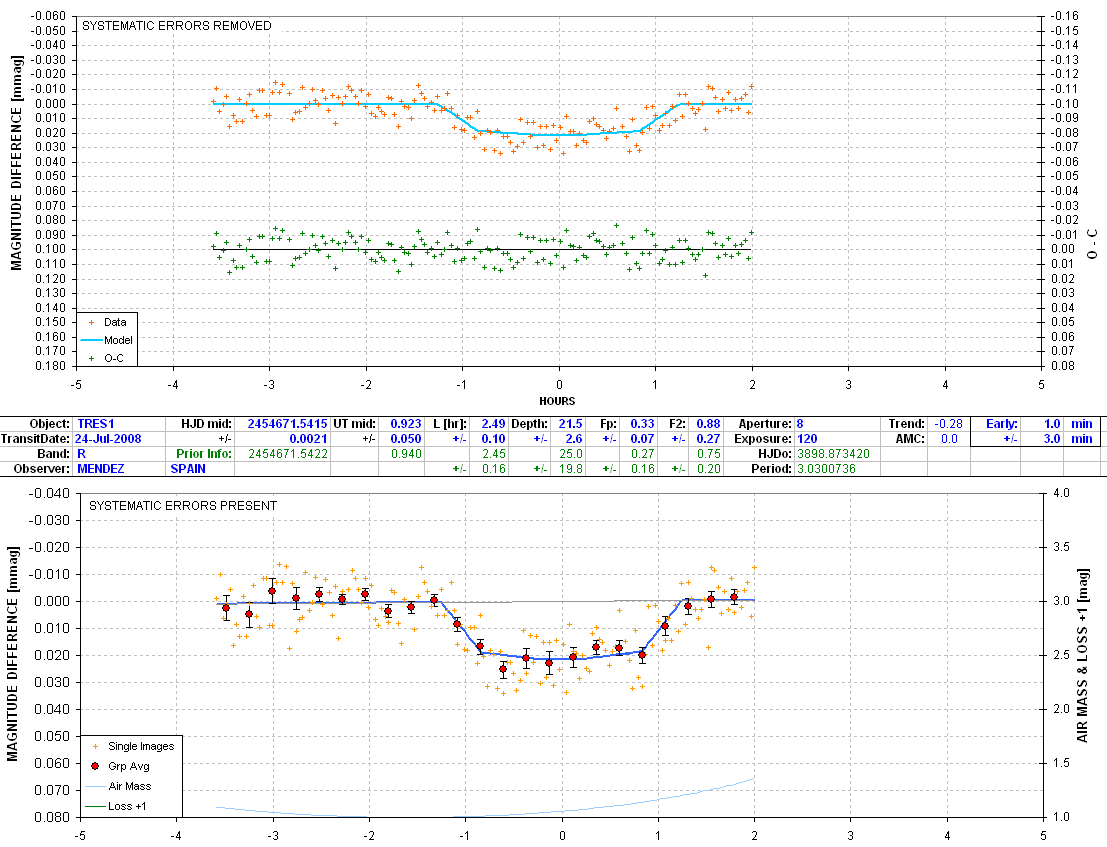Select the prior depth uncertainty 19.8
The width and height of the screenshot is (1107, 847).
(570, 468)
